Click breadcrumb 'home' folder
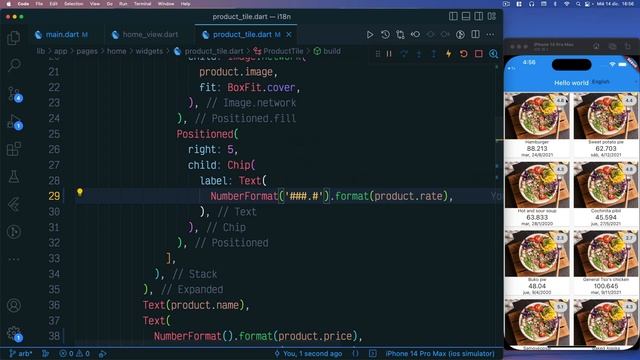Image resolution: width=640 pixels, height=360 pixels. tap(116, 51)
